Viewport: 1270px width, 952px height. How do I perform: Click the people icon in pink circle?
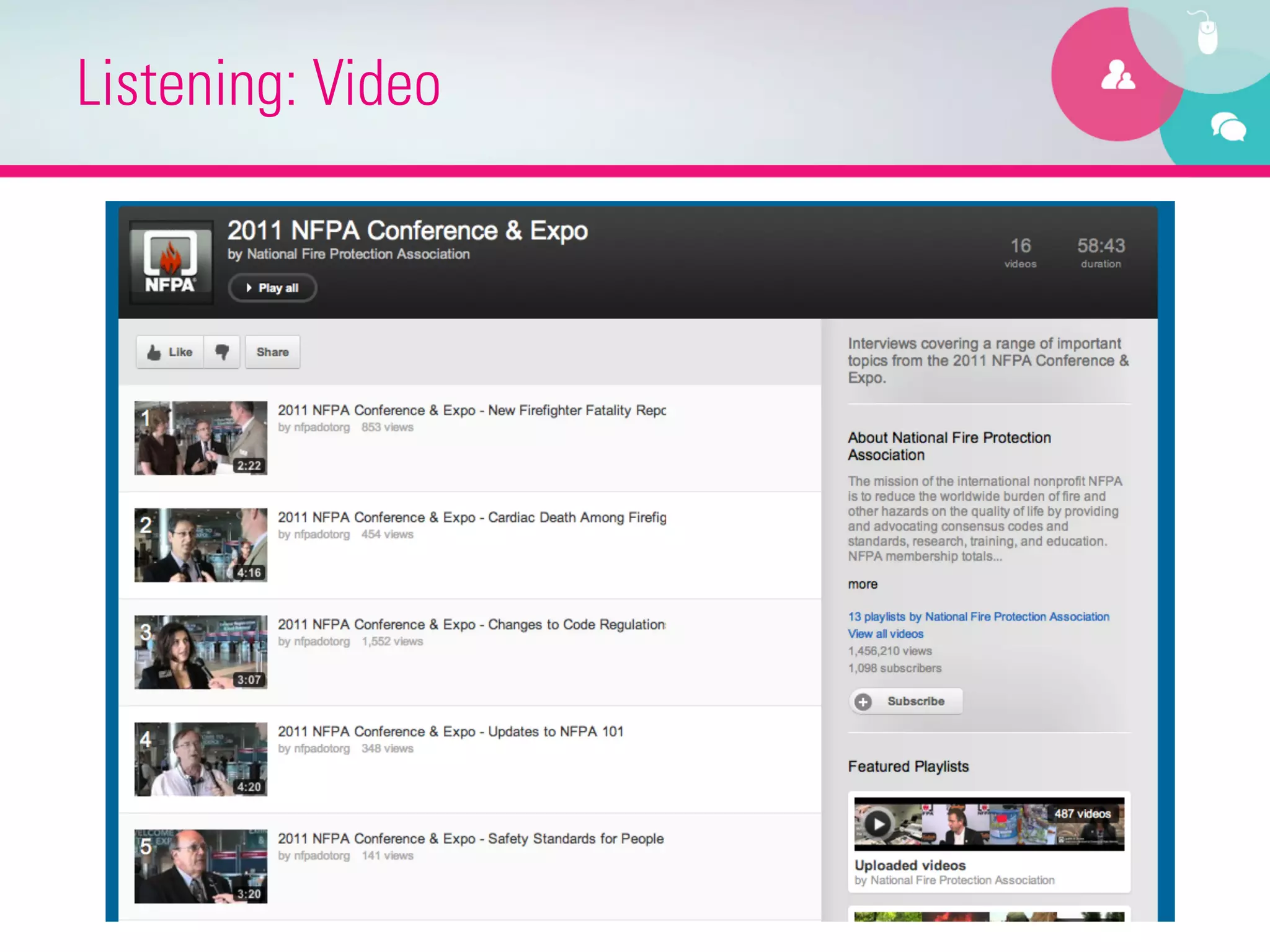1117,75
